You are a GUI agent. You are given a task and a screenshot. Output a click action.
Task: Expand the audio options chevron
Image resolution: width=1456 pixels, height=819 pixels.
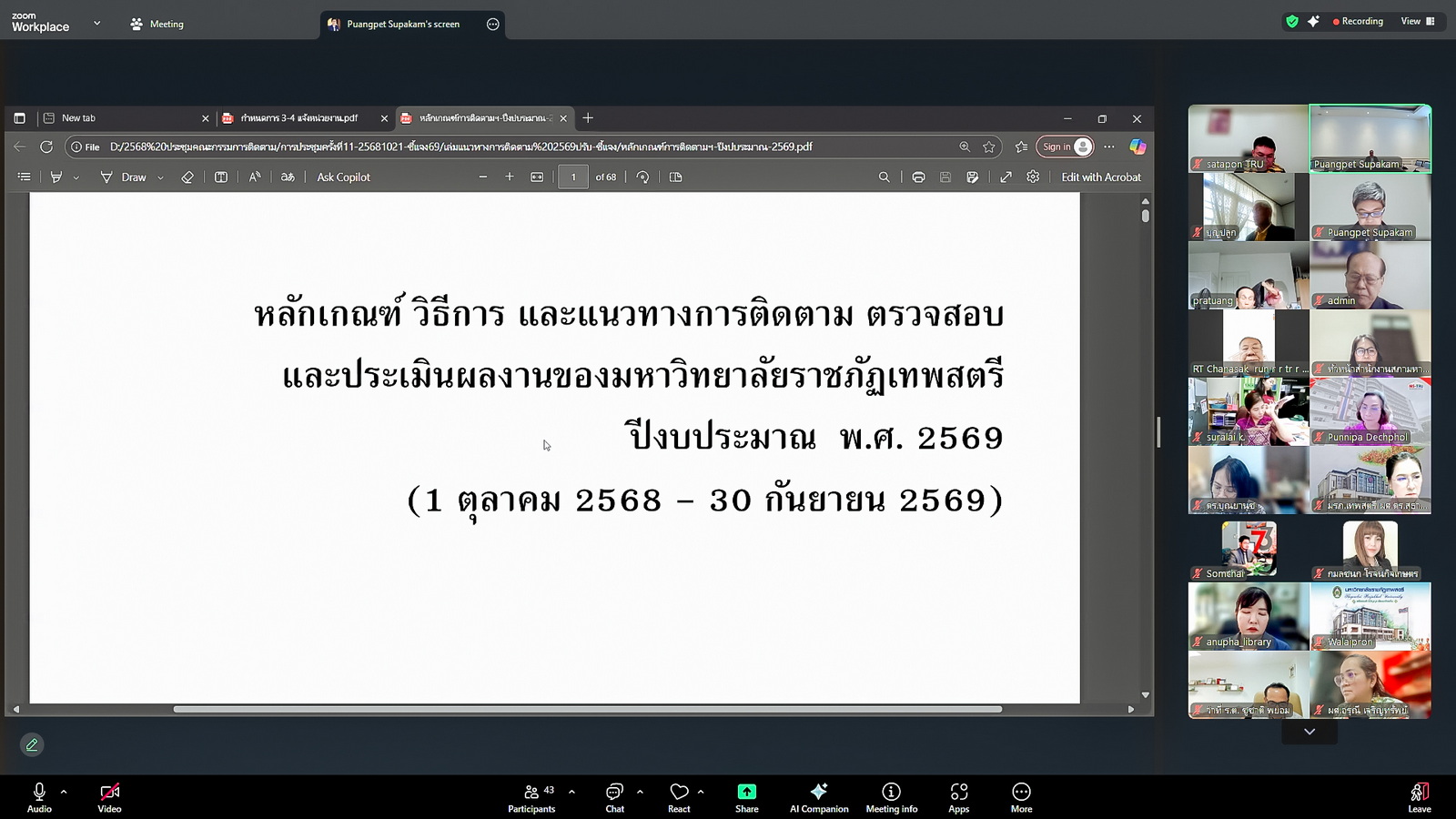coord(64,792)
